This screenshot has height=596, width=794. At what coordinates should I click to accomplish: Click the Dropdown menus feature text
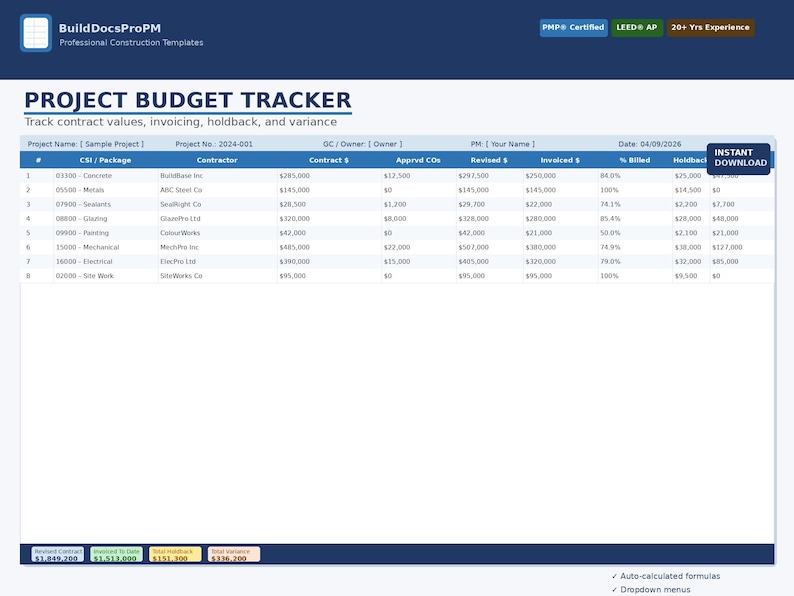coord(651,590)
